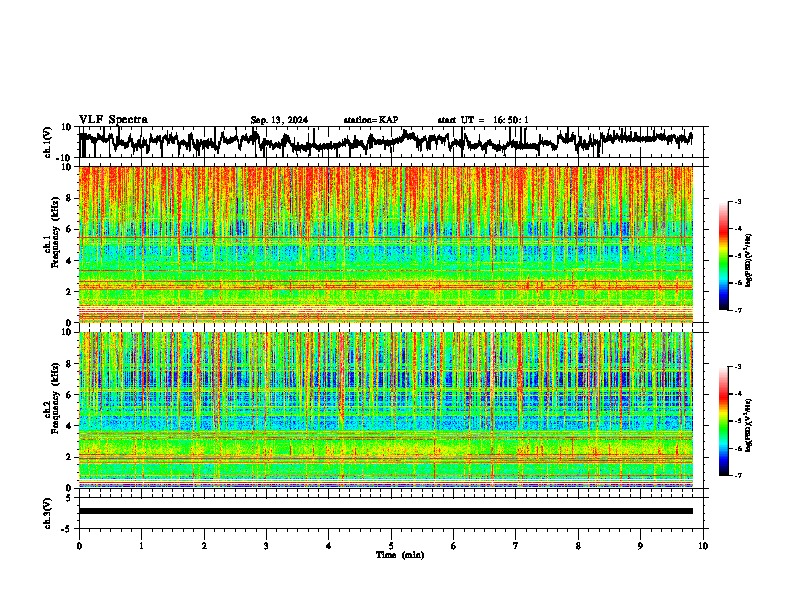This screenshot has height=612, width=792.
Task: Click the date 'Sep. 13, 2024'
Action: pos(279,120)
